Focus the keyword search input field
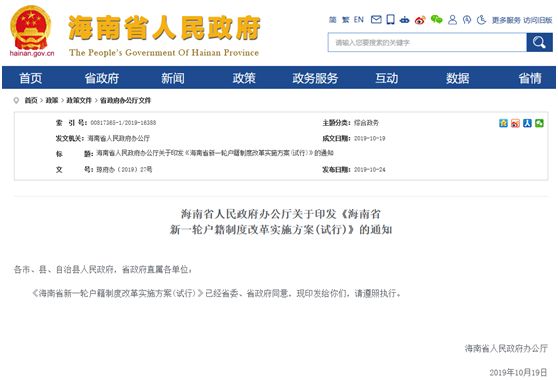The image size is (558, 380). (427, 42)
